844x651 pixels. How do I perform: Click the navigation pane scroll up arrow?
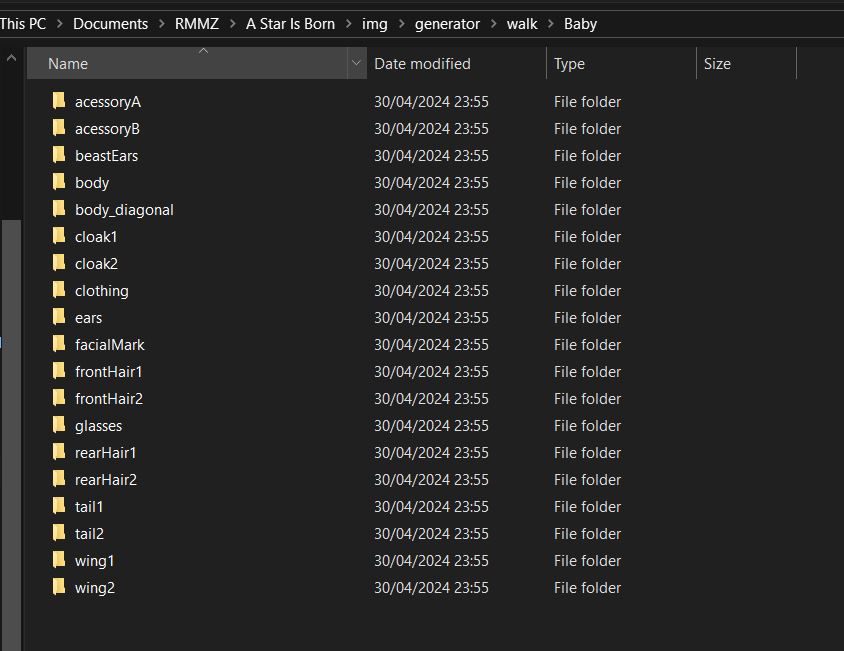(11, 58)
